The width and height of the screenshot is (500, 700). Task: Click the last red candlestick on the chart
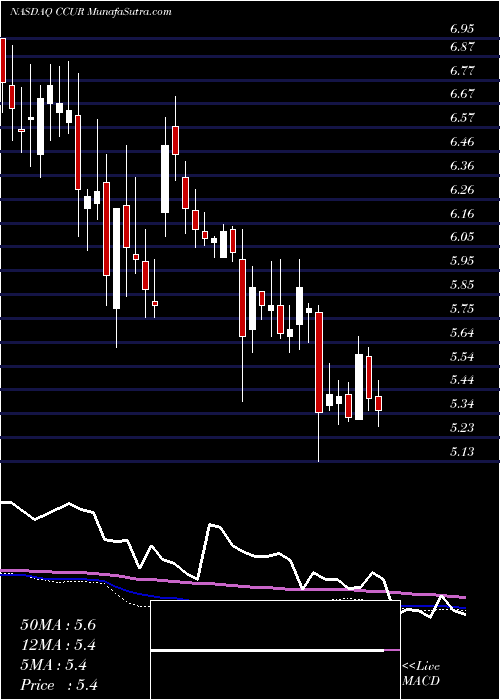pyautogui.click(x=379, y=403)
